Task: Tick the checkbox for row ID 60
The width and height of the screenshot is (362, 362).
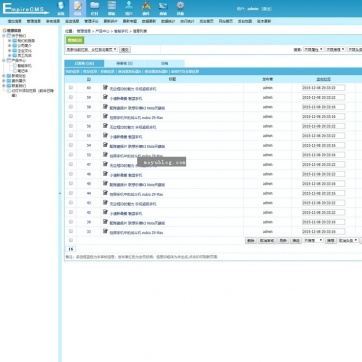Action: point(71,87)
